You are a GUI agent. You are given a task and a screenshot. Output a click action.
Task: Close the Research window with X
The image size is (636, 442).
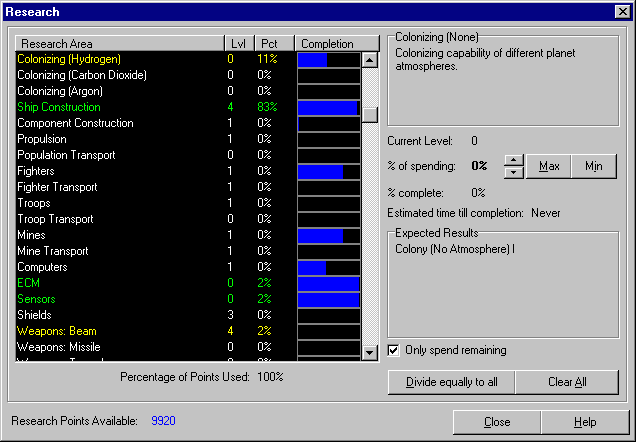622,11
